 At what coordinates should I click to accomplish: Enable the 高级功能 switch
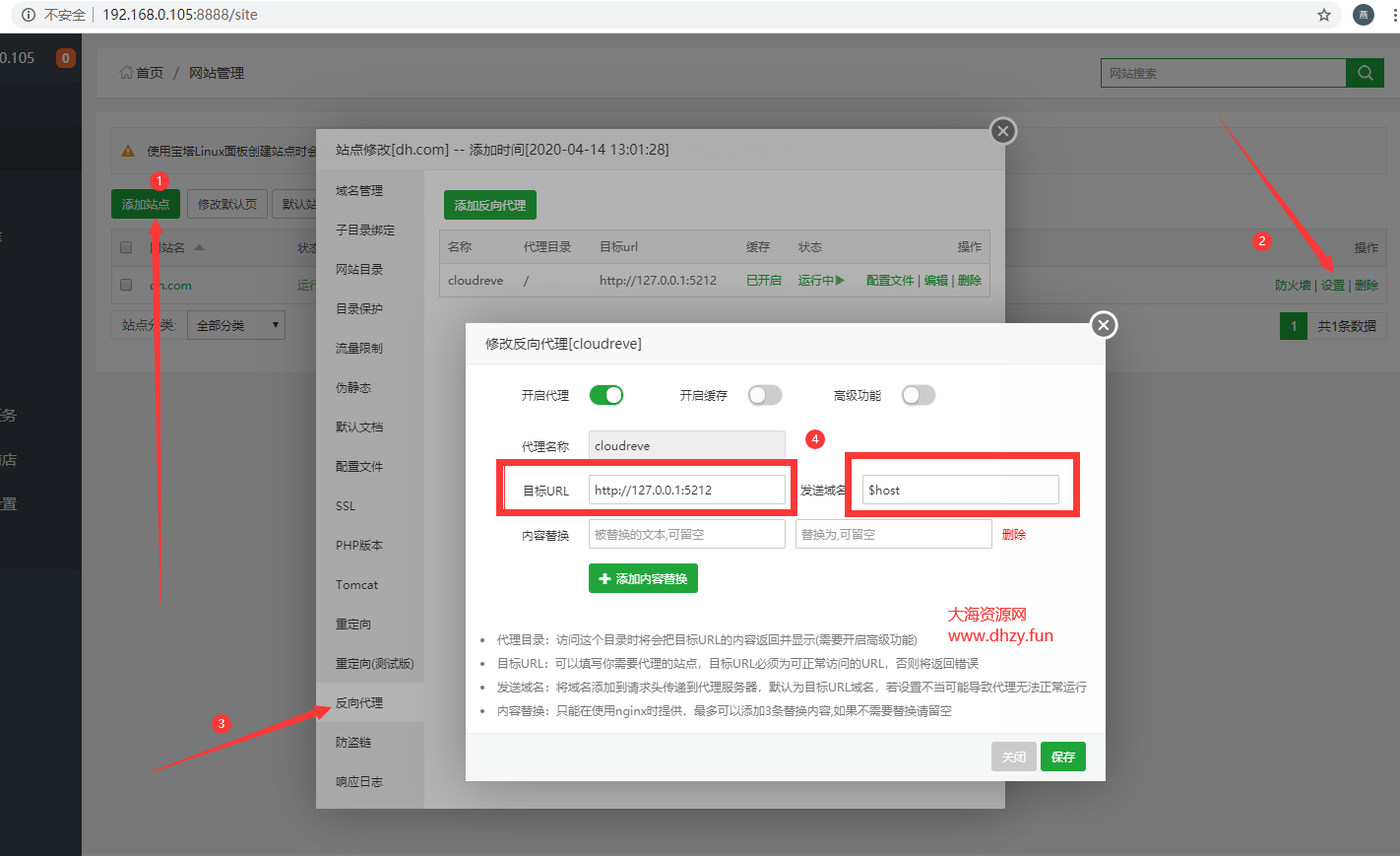pos(919,395)
